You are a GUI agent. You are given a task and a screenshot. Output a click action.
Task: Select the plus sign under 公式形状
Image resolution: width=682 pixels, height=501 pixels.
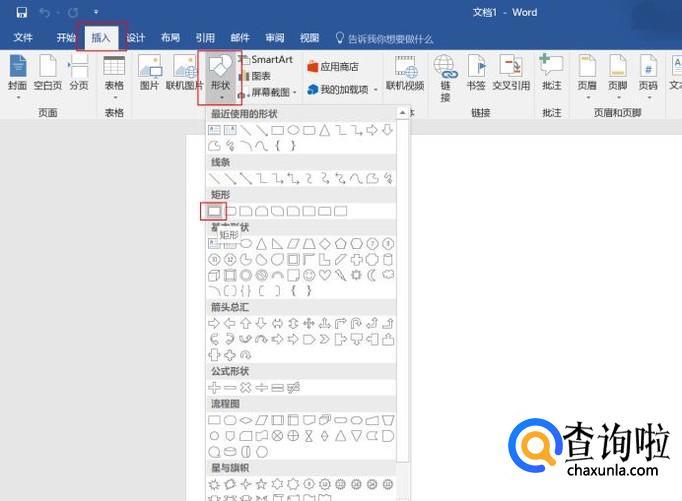coord(214,387)
